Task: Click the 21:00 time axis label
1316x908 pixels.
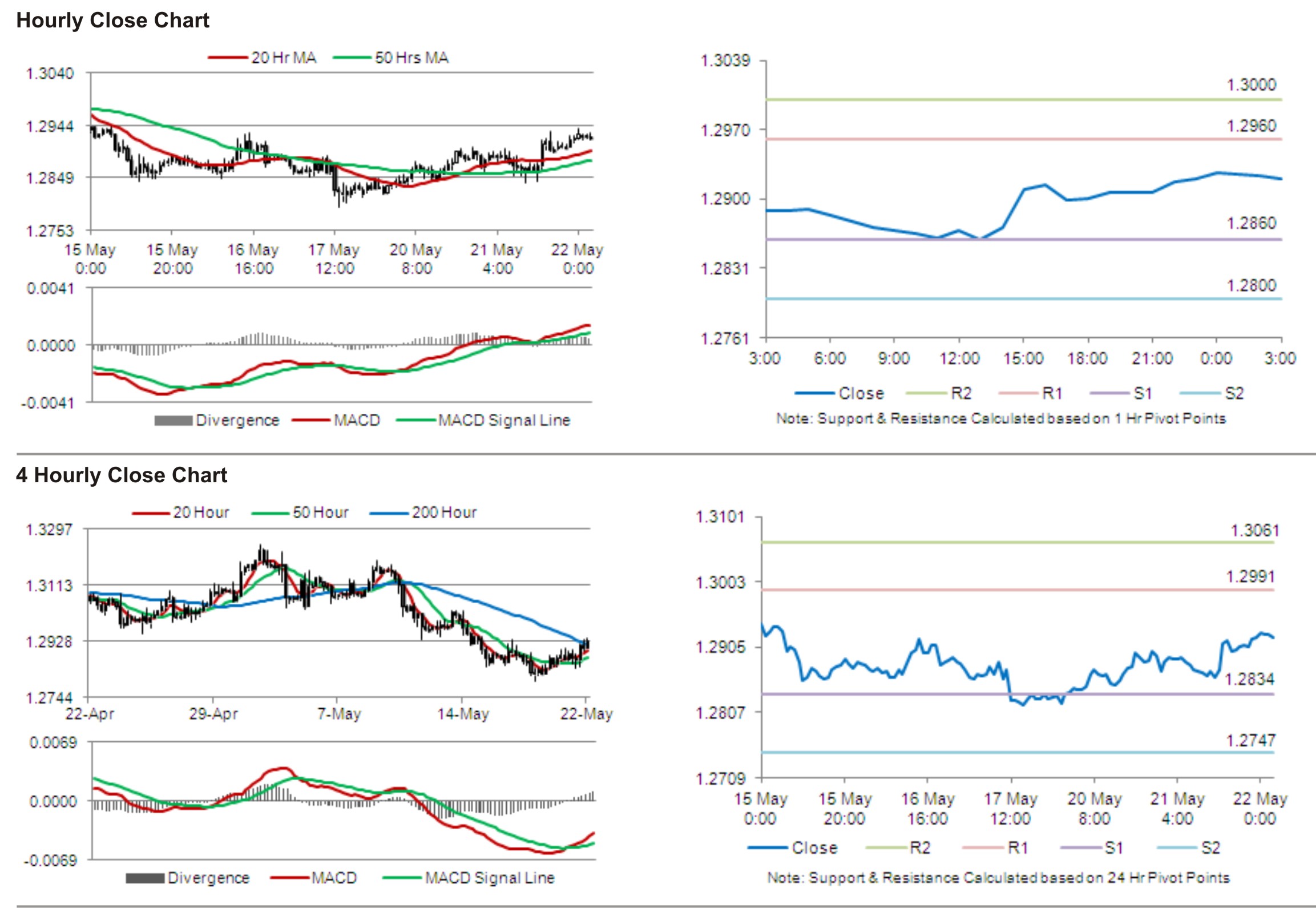Action: click(1152, 358)
